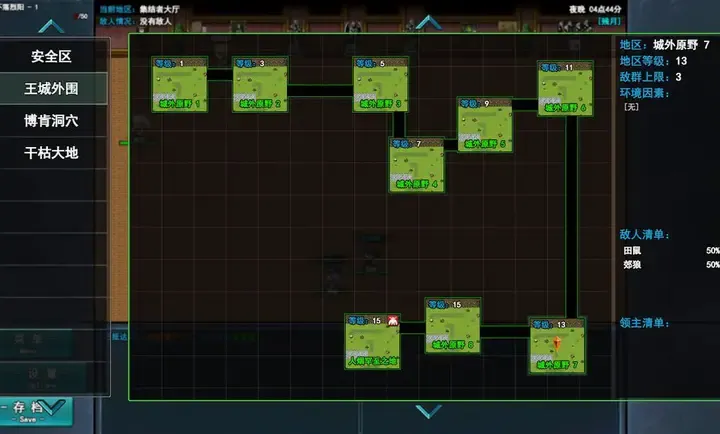Click the orange crystal marker on 城外原野 7

[557, 344]
